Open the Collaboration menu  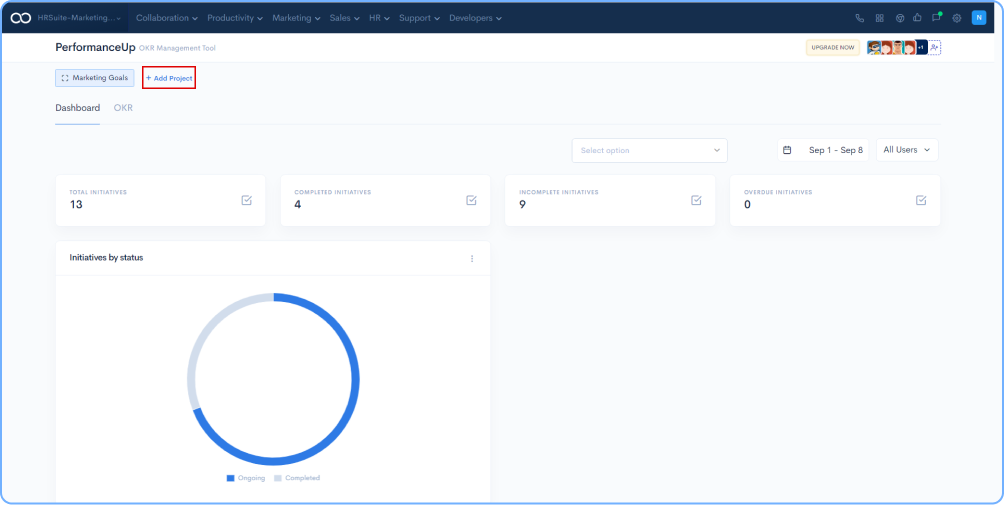click(166, 18)
